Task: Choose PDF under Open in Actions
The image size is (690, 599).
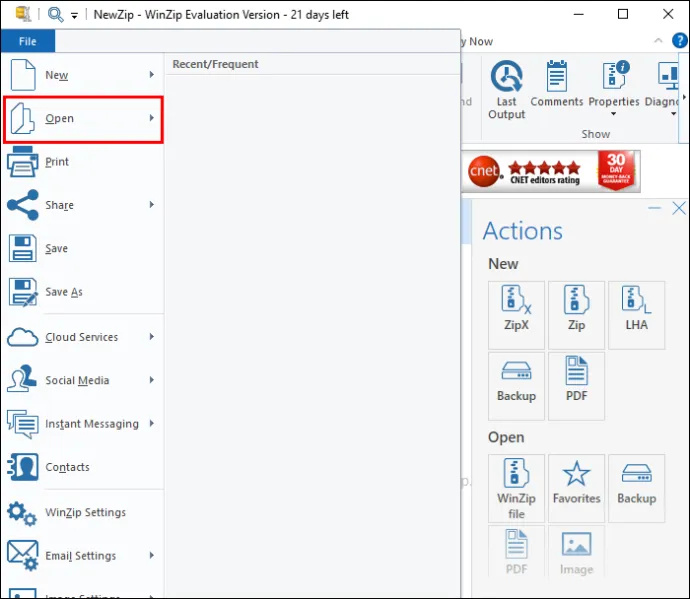Action: tap(516, 551)
